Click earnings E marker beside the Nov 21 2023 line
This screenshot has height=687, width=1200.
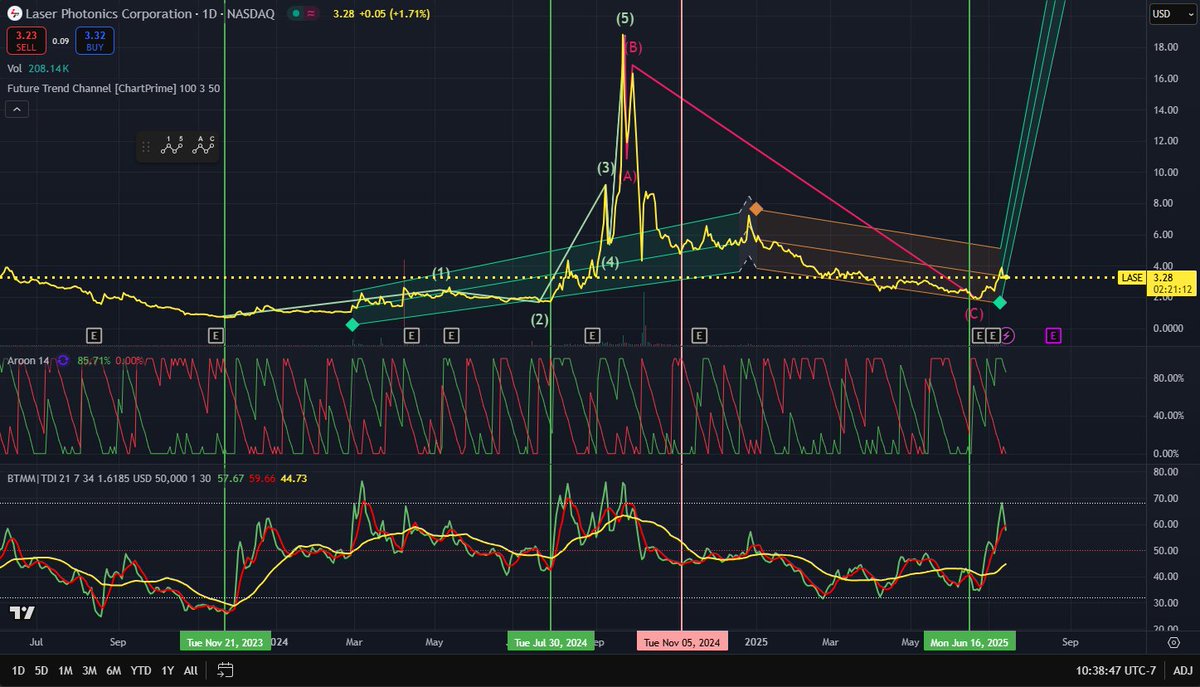215,335
